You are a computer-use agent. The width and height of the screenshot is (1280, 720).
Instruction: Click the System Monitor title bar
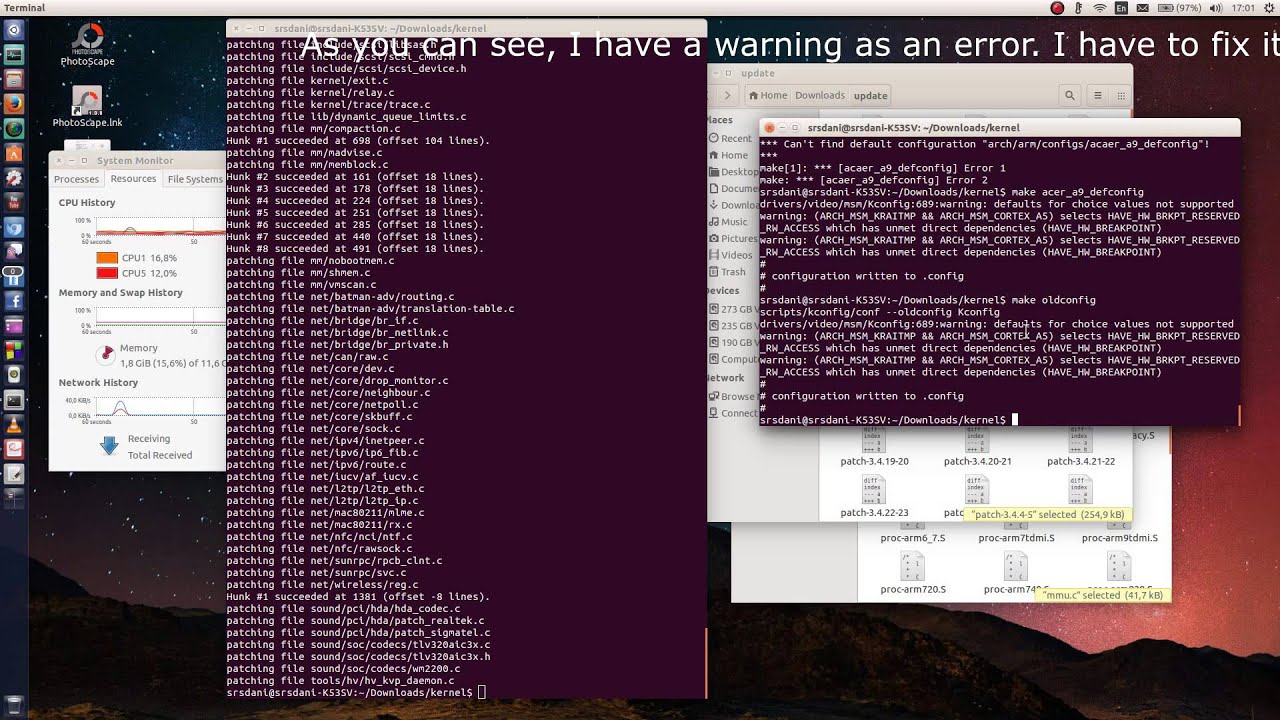point(137,160)
